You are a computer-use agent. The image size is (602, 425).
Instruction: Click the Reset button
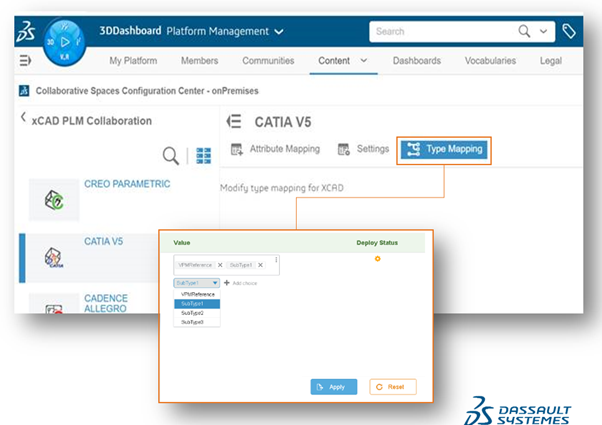393,387
